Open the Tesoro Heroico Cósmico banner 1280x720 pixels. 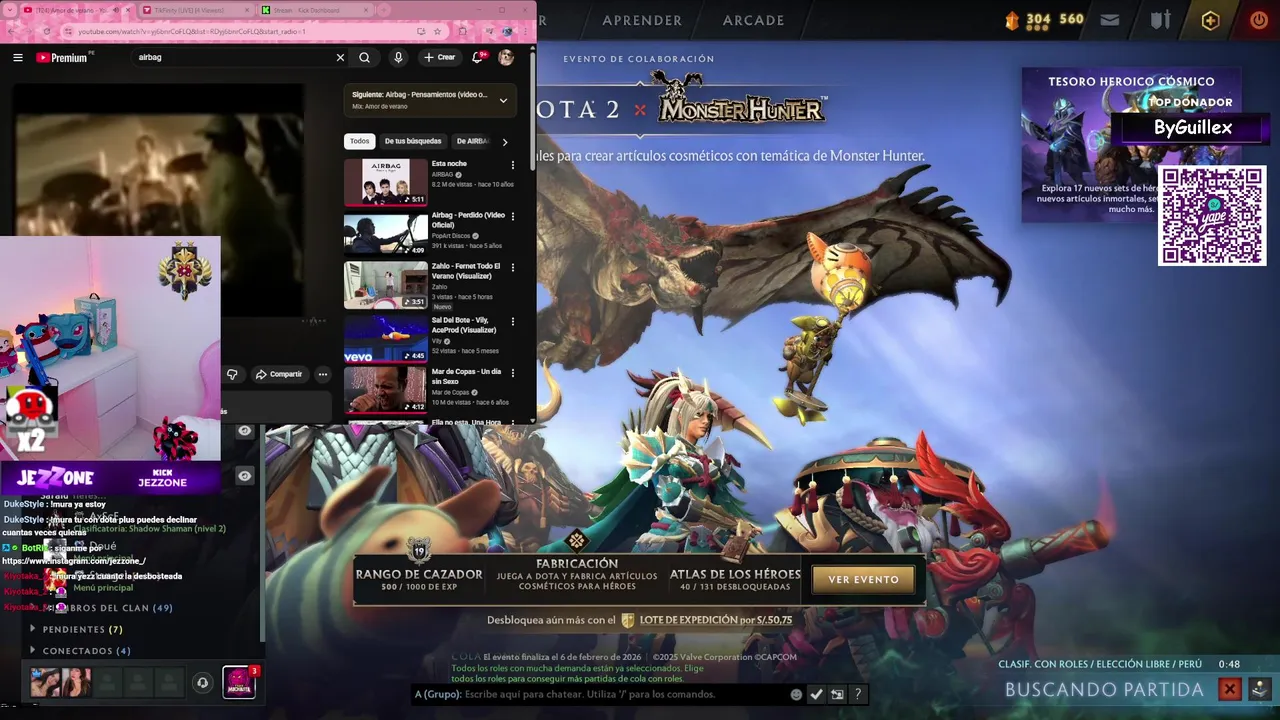click(1131, 145)
